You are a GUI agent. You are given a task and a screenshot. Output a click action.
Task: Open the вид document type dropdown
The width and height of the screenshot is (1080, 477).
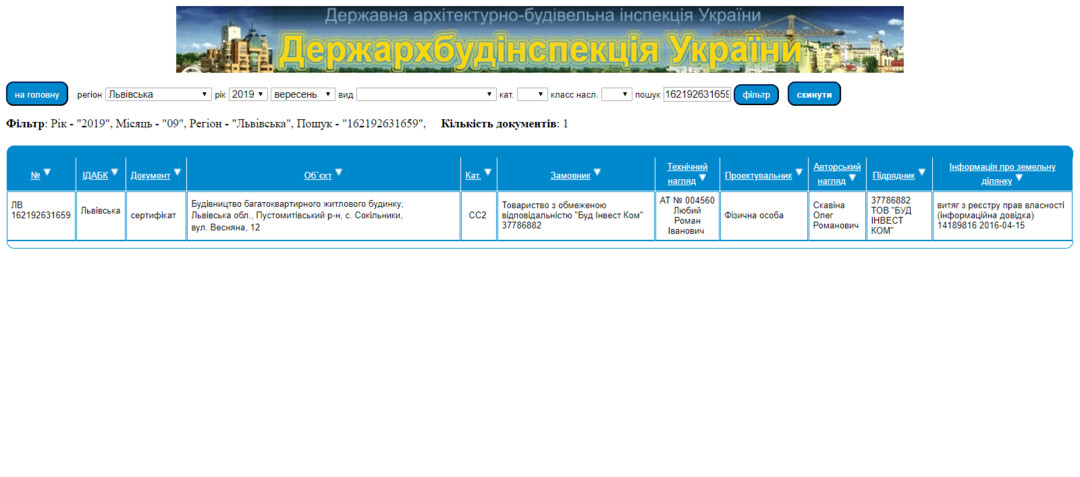pyautogui.click(x=426, y=94)
